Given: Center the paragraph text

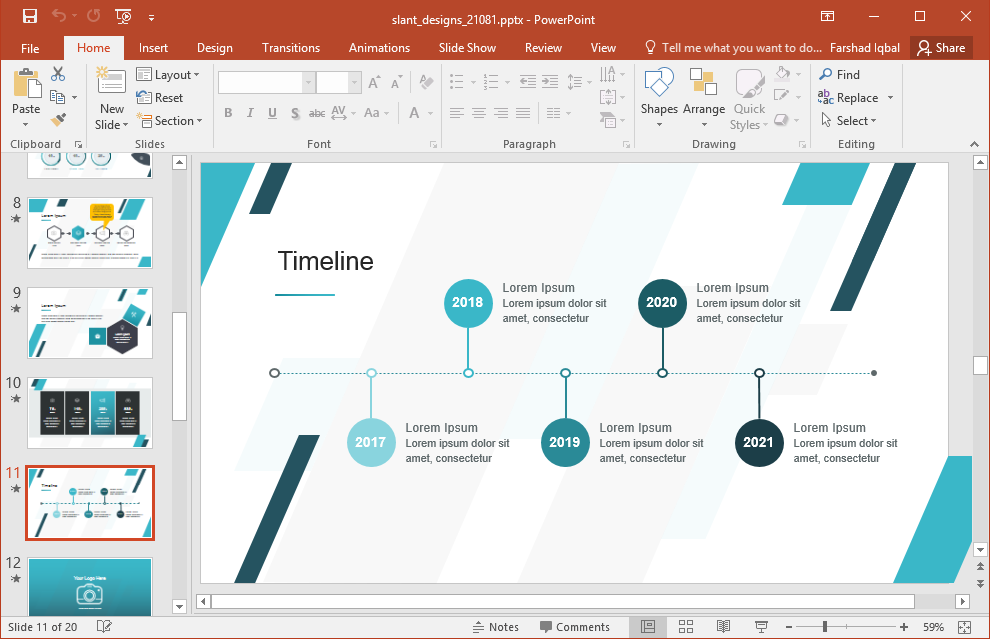Looking at the screenshot, I should pos(479,113).
